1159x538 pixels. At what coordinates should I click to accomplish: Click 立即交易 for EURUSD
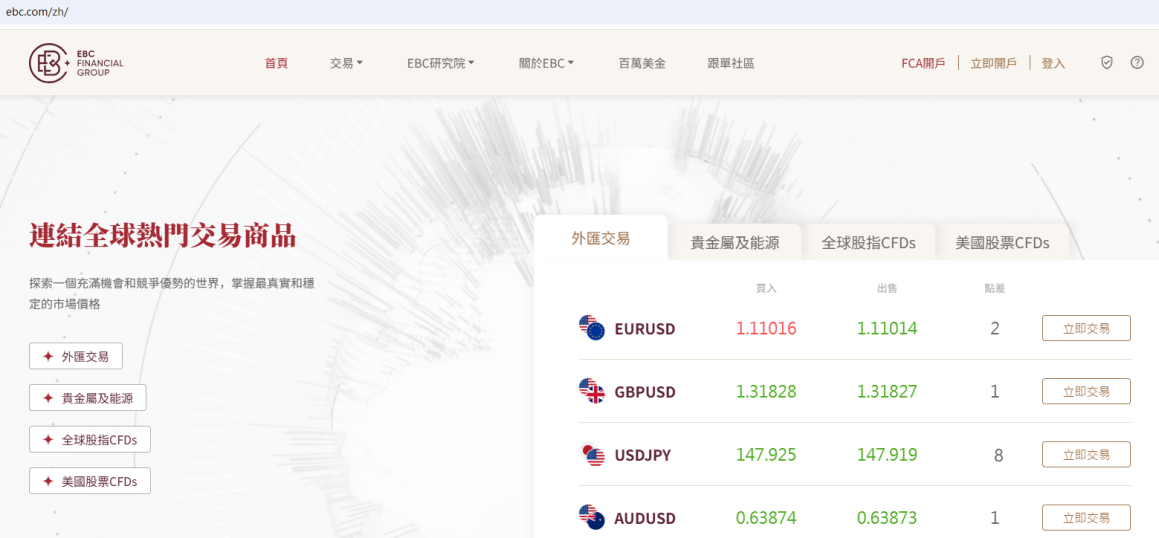pyautogui.click(x=1086, y=328)
